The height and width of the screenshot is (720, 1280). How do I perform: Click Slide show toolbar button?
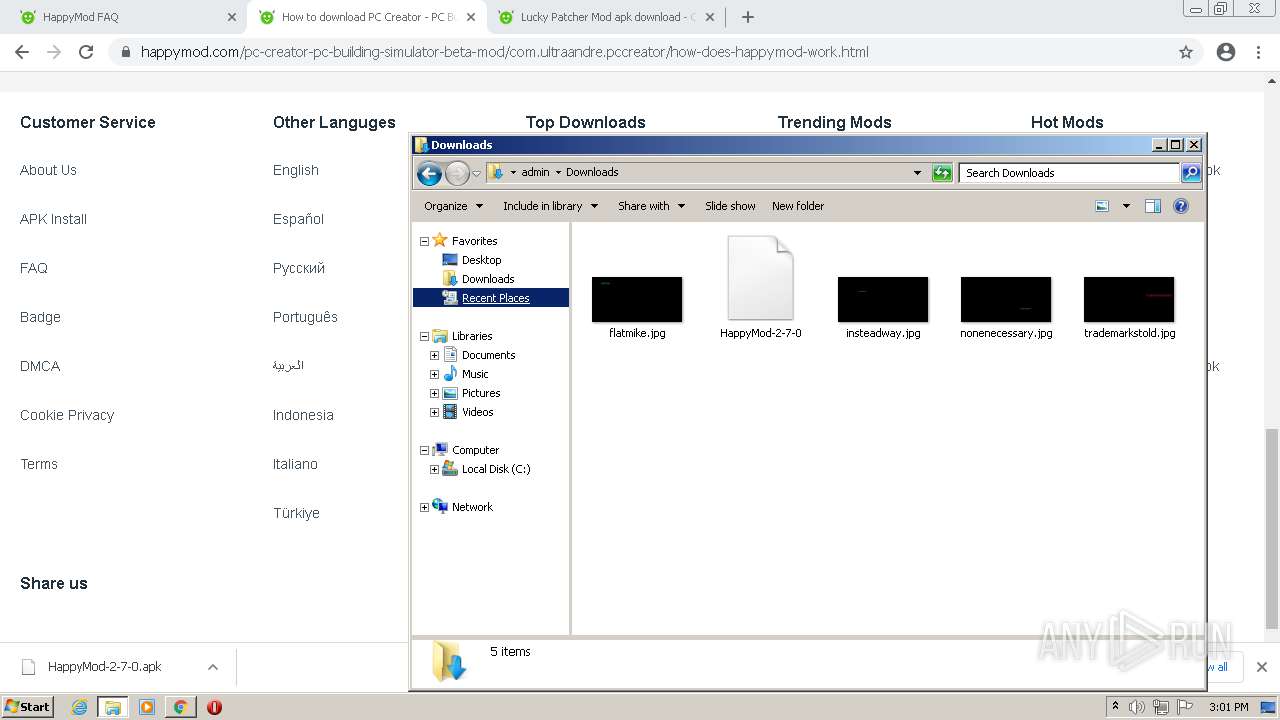coord(730,206)
